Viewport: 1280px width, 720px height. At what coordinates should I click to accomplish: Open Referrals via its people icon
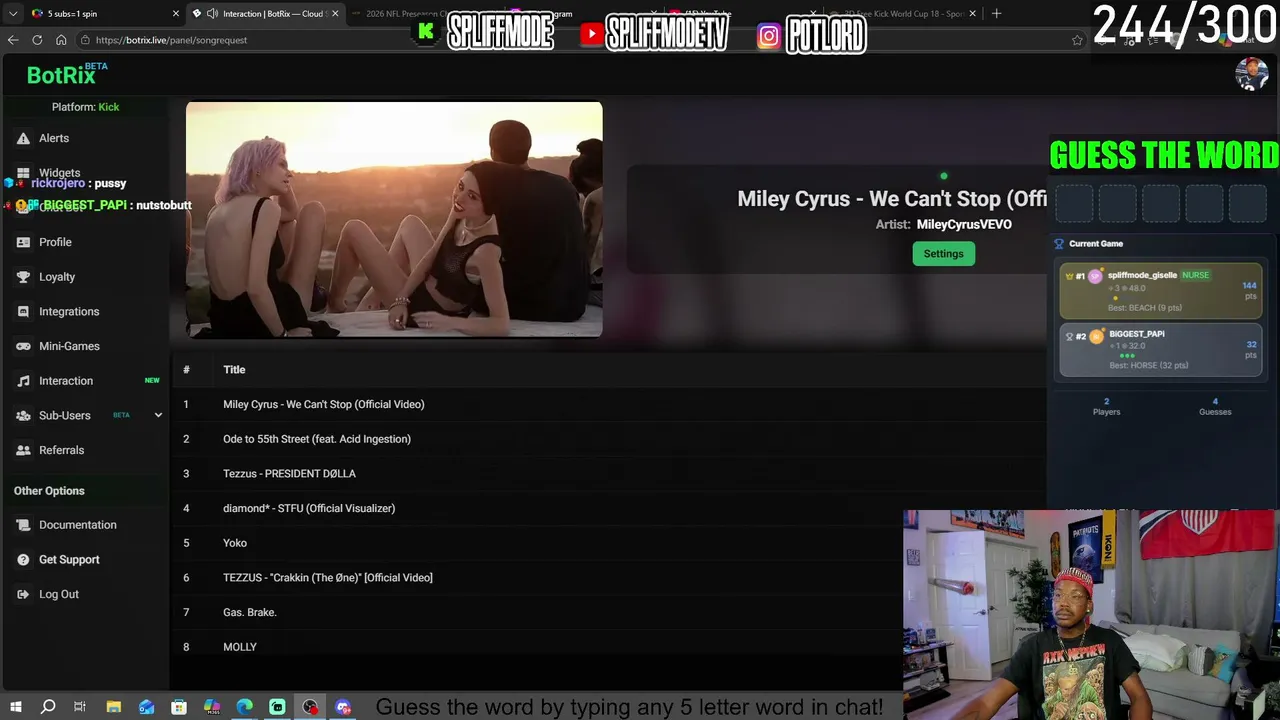click(x=23, y=450)
